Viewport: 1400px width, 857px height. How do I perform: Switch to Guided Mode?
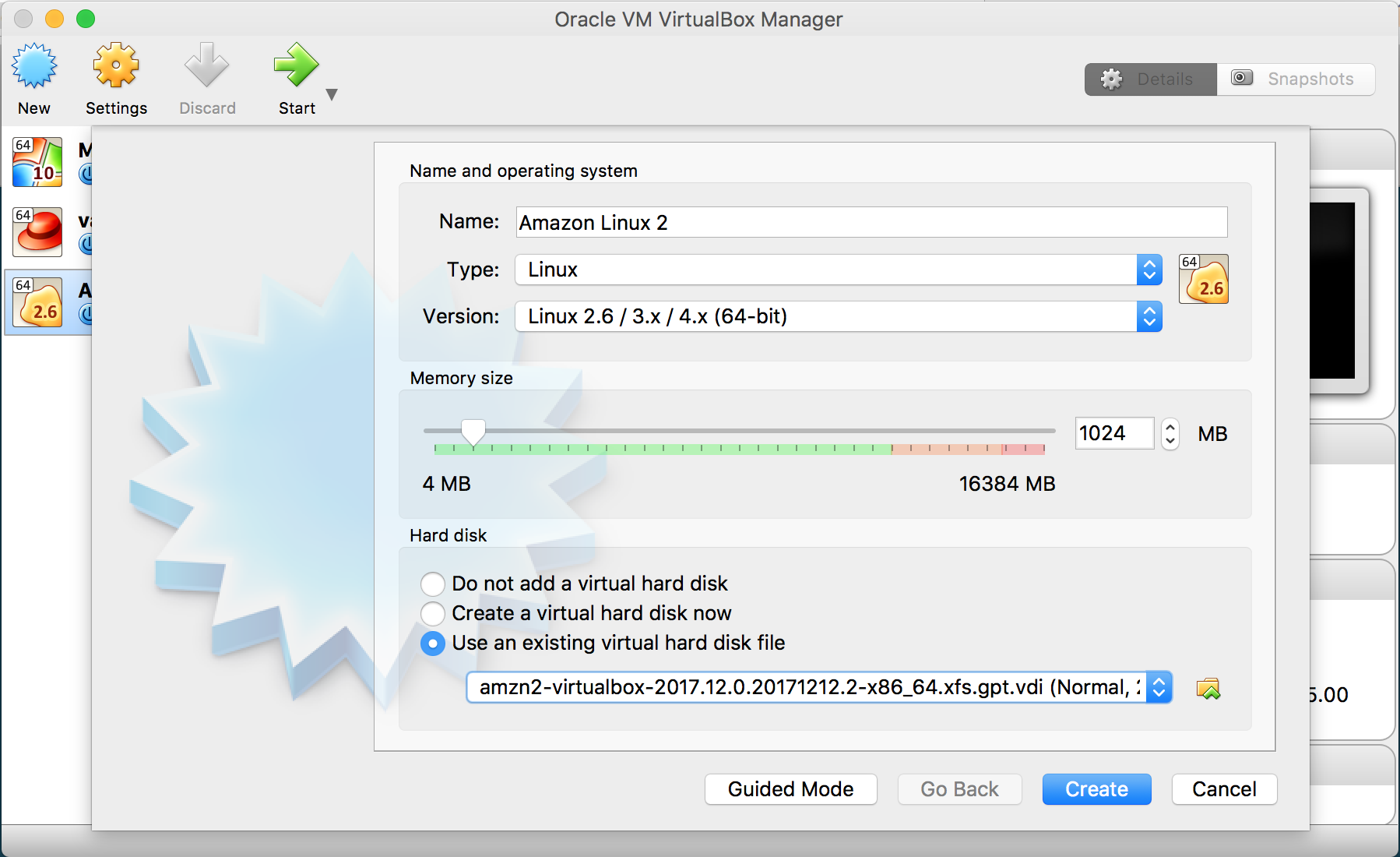pyautogui.click(x=790, y=788)
